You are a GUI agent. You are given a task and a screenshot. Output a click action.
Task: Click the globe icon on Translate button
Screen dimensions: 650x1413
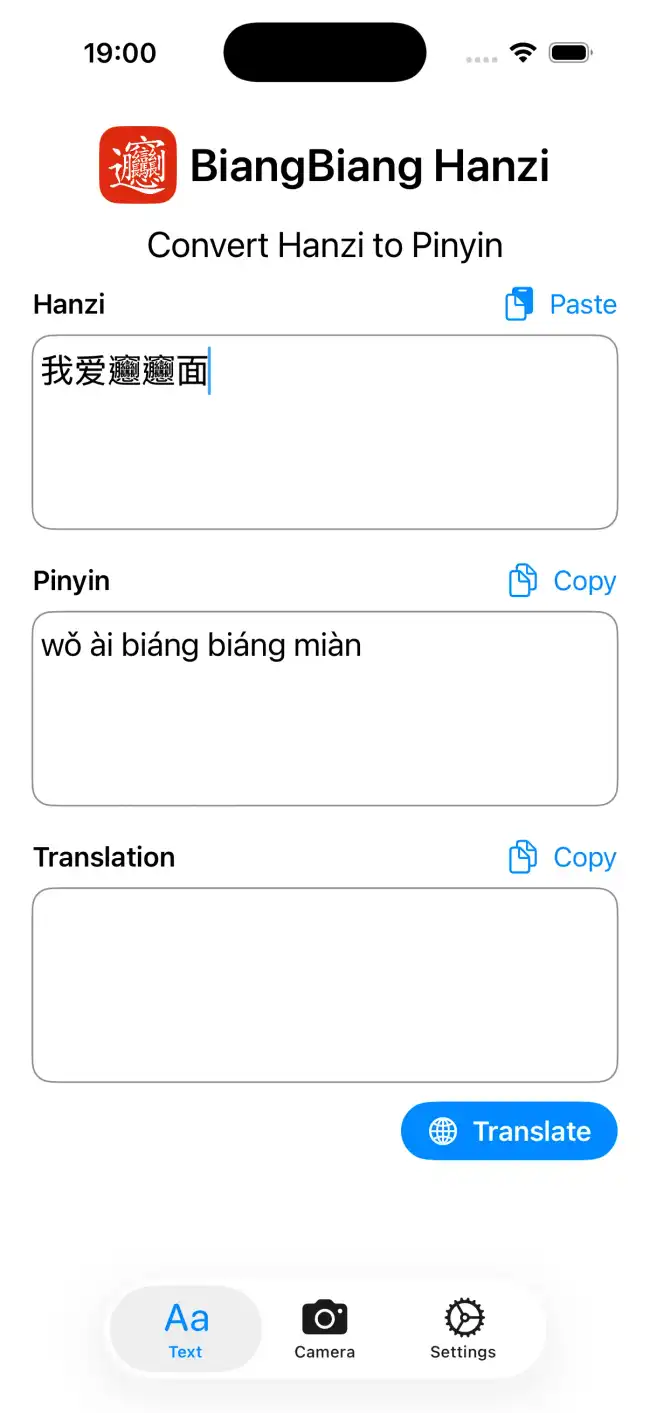tap(443, 1131)
